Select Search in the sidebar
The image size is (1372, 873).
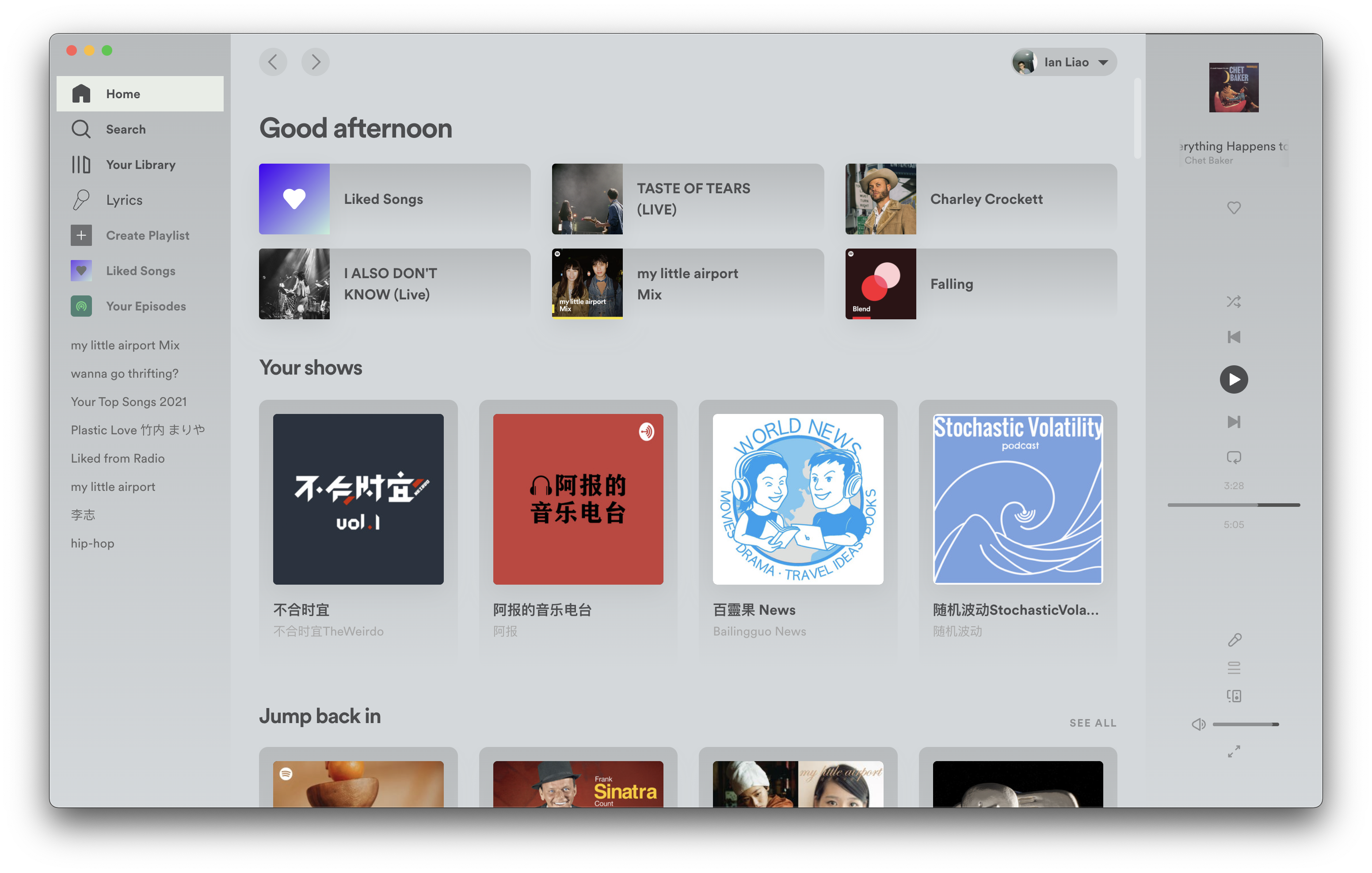pos(126,130)
